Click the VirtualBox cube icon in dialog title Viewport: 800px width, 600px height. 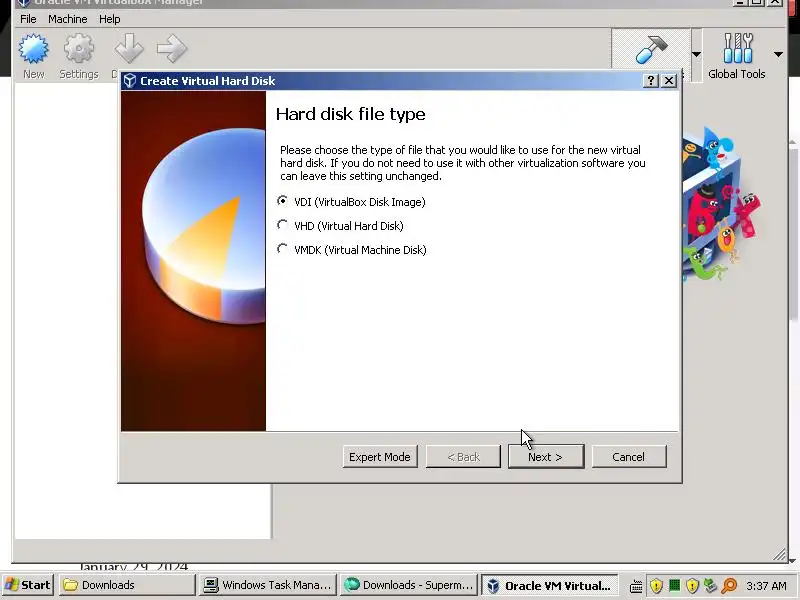click(130, 81)
